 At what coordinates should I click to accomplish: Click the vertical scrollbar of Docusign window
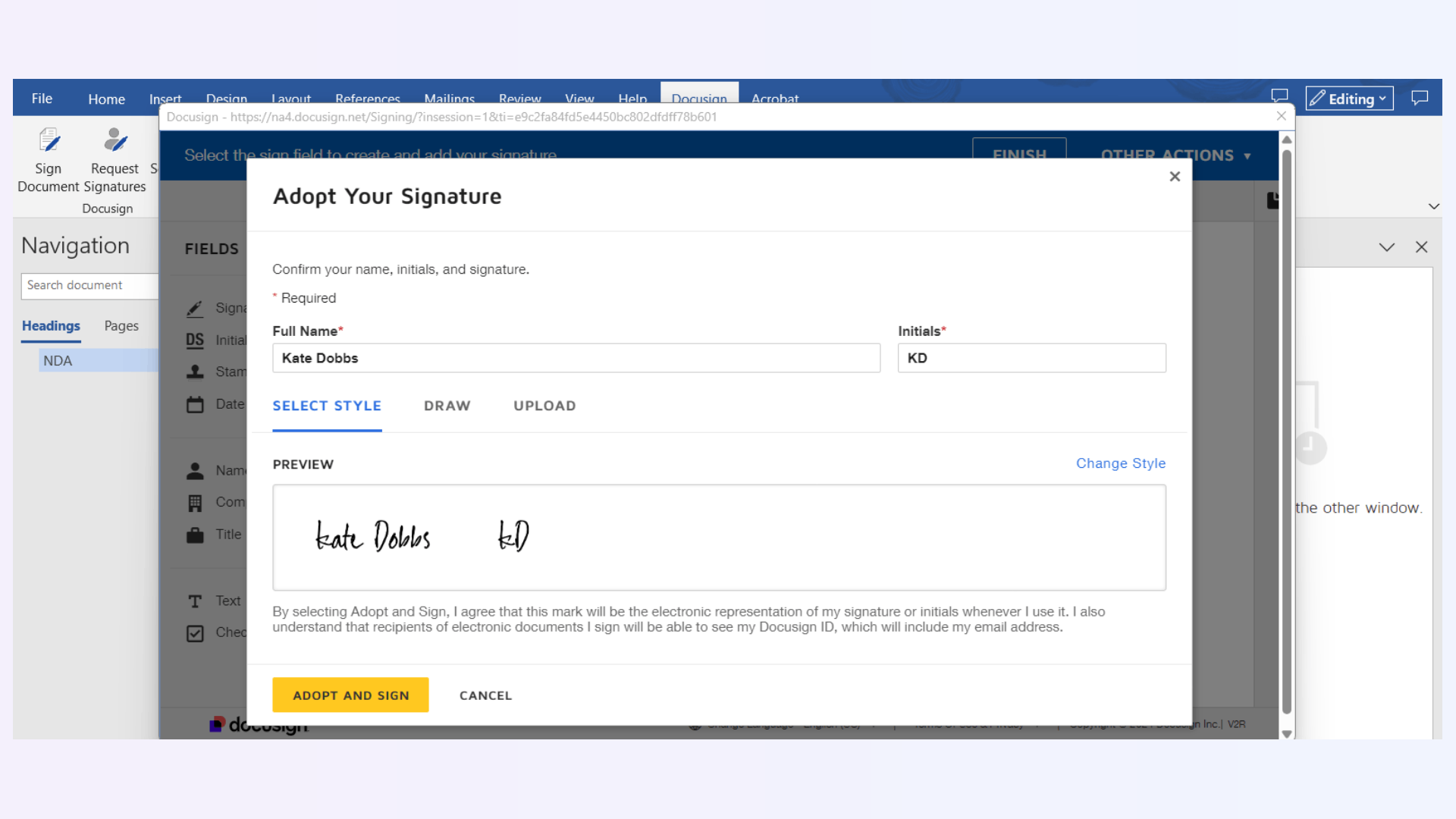(1286, 432)
